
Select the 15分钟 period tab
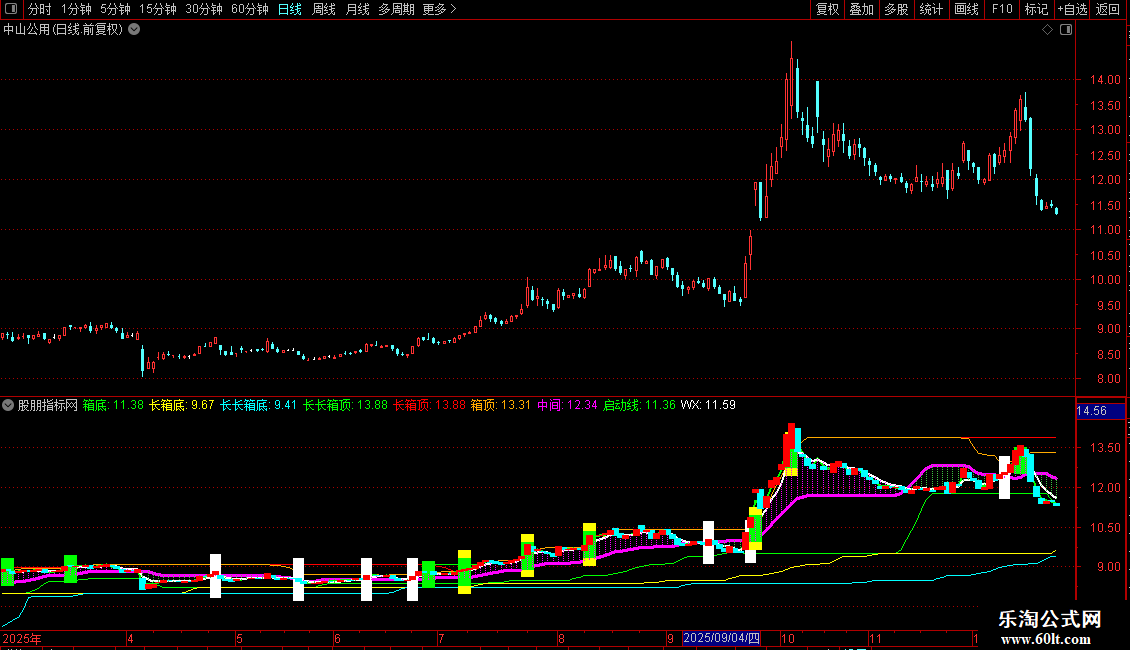click(x=158, y=9)
